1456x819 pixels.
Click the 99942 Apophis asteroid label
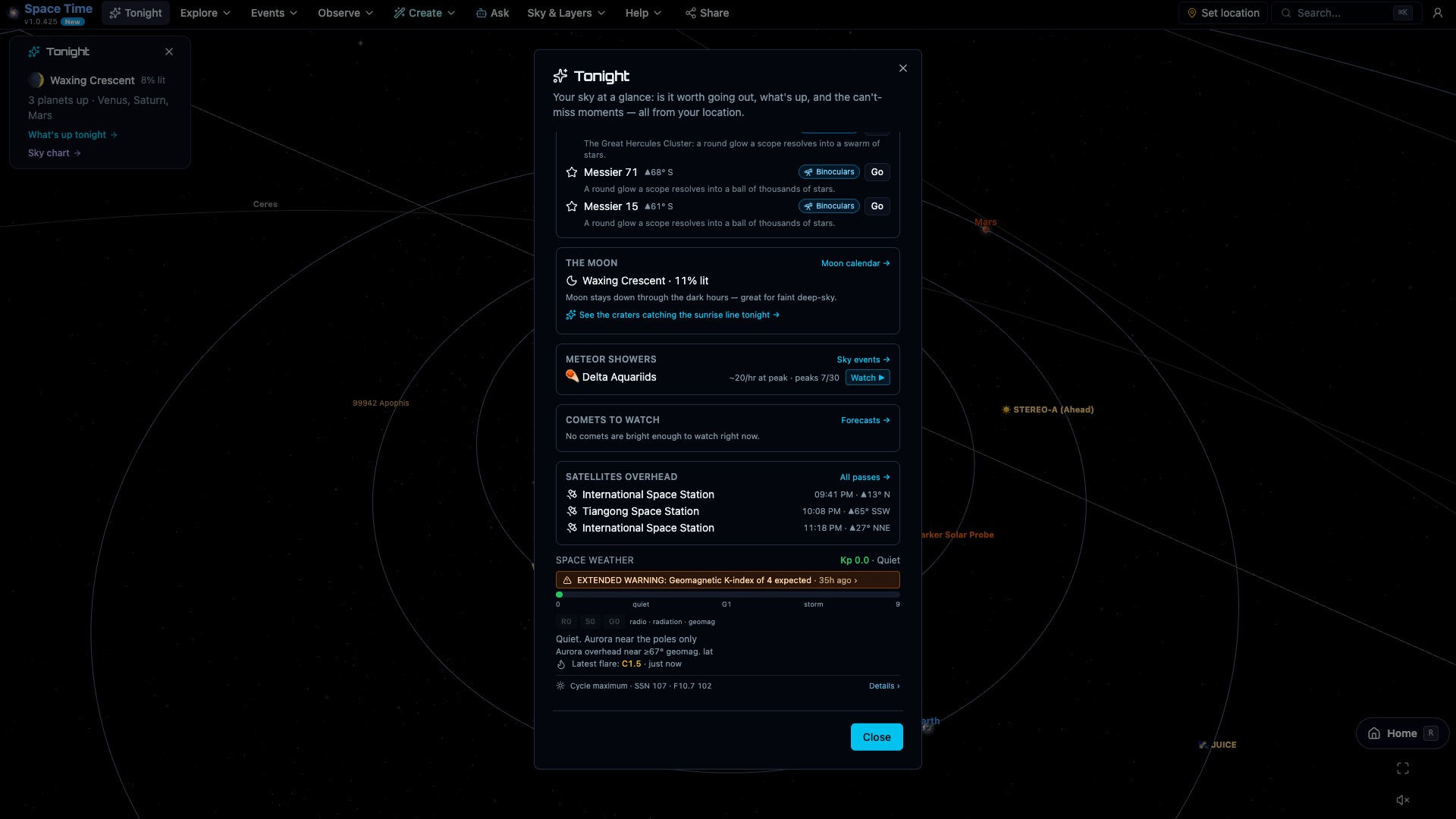tap(381, 403)
